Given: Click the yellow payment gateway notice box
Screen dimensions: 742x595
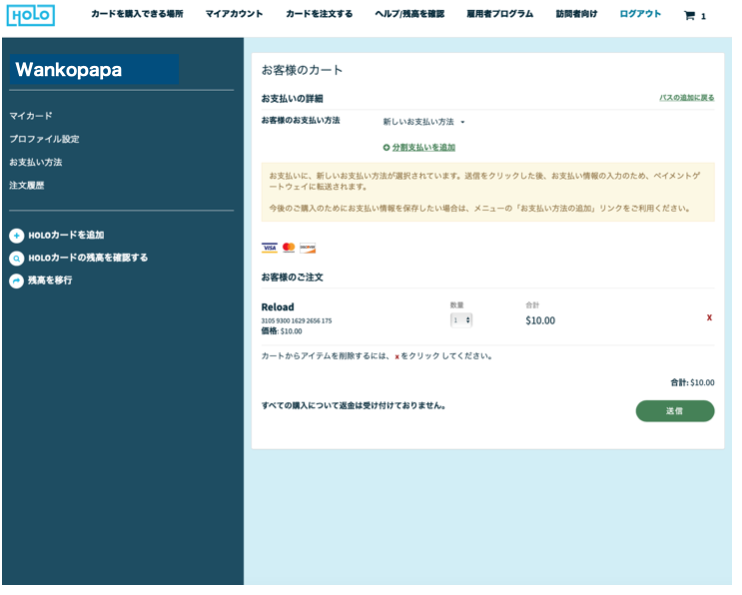Looking at the screenshot, I should [x=488, y=192].
